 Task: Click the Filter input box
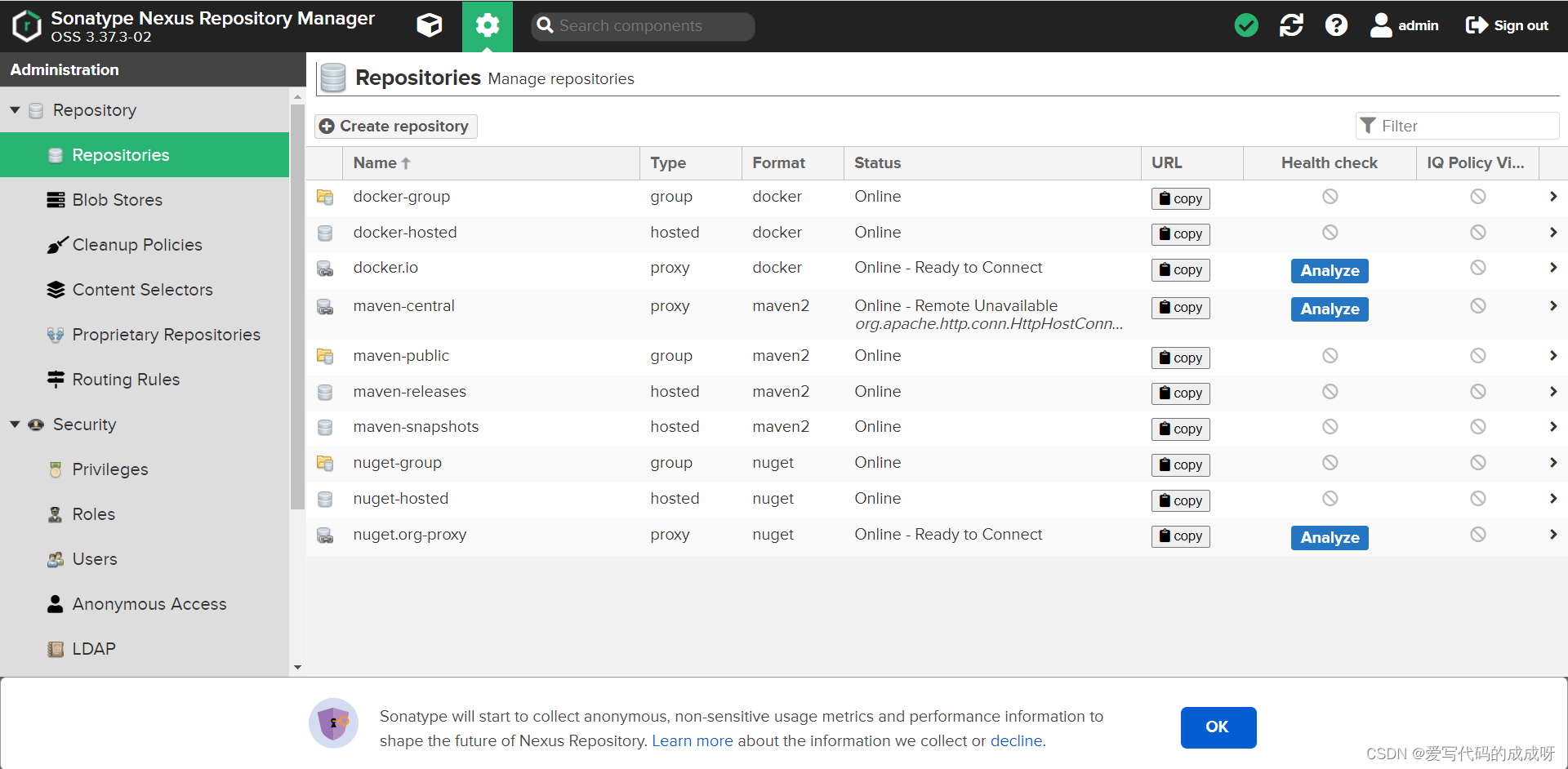(1458, 126)
